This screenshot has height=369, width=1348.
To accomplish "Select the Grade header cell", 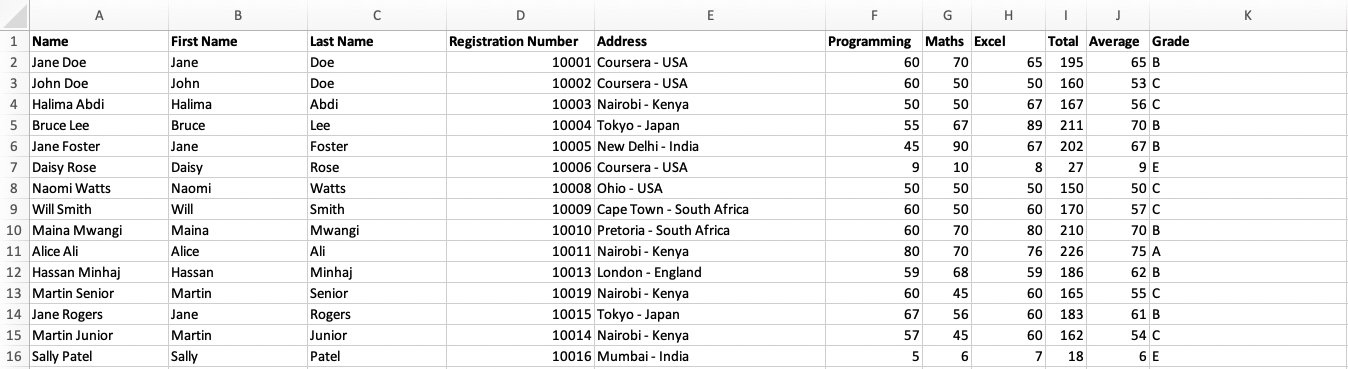I will point(1248,42).
